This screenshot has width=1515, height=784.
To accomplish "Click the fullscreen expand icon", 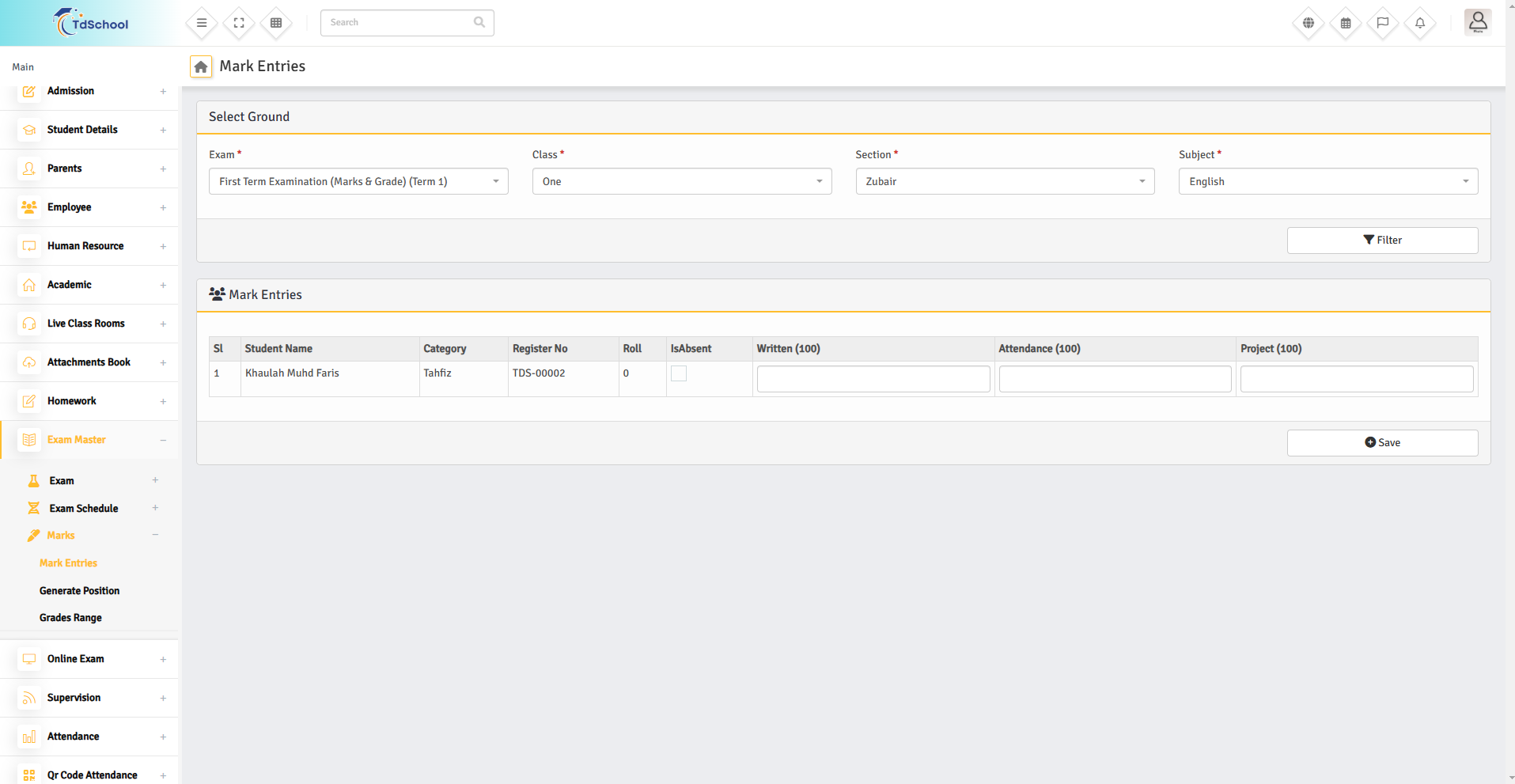I will click(239, 23).
